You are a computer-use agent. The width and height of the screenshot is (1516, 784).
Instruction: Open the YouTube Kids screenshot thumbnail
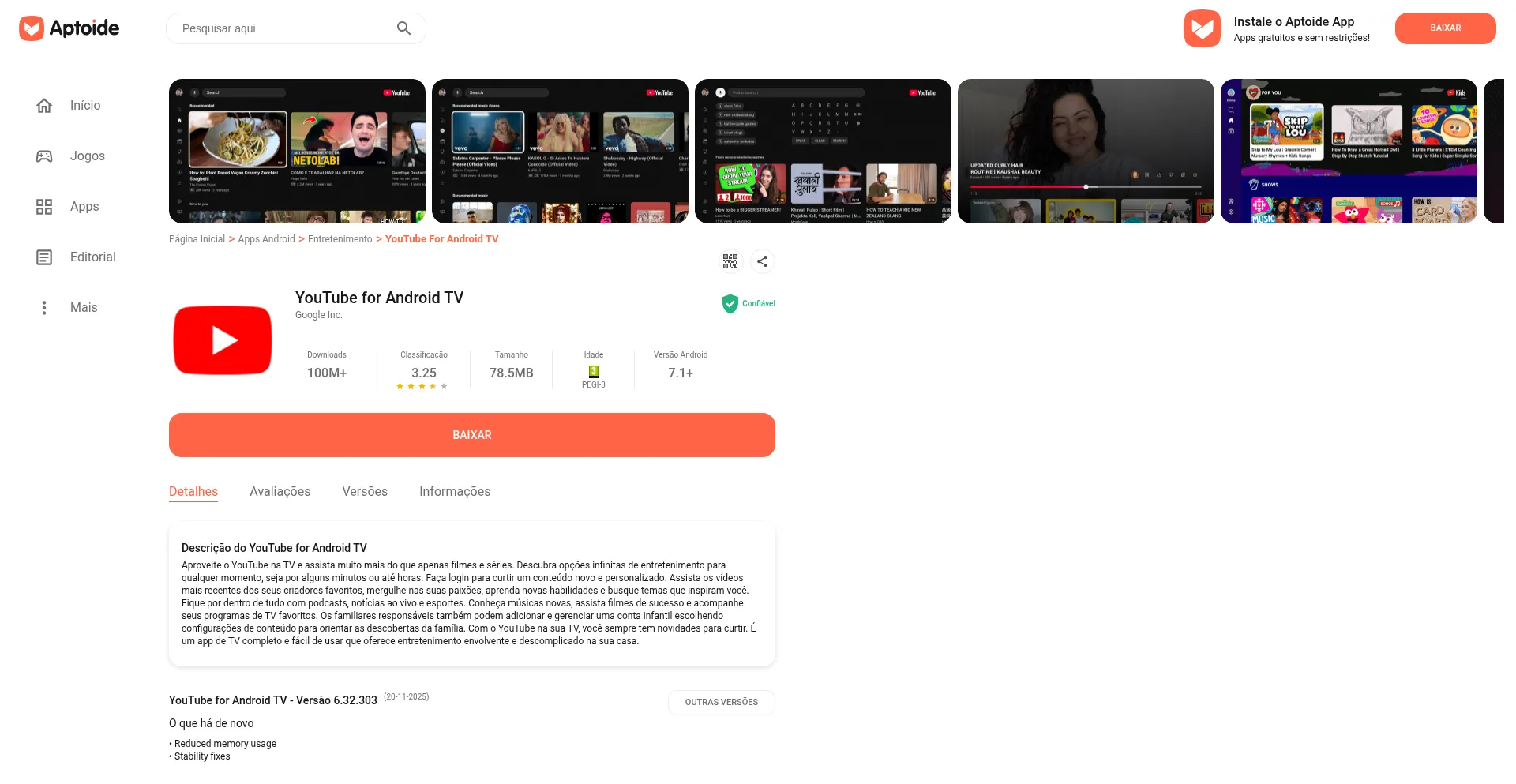coord(1349,151)
